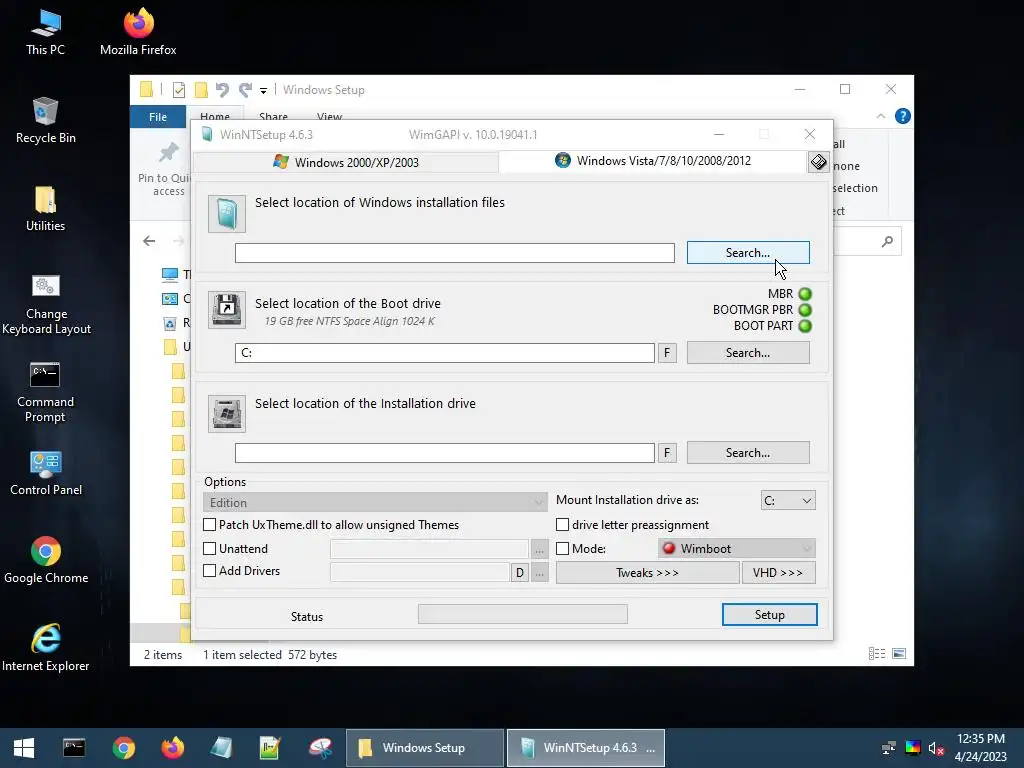Click the muted volume tray icon
1024x768 pixels.
point(936,748)
